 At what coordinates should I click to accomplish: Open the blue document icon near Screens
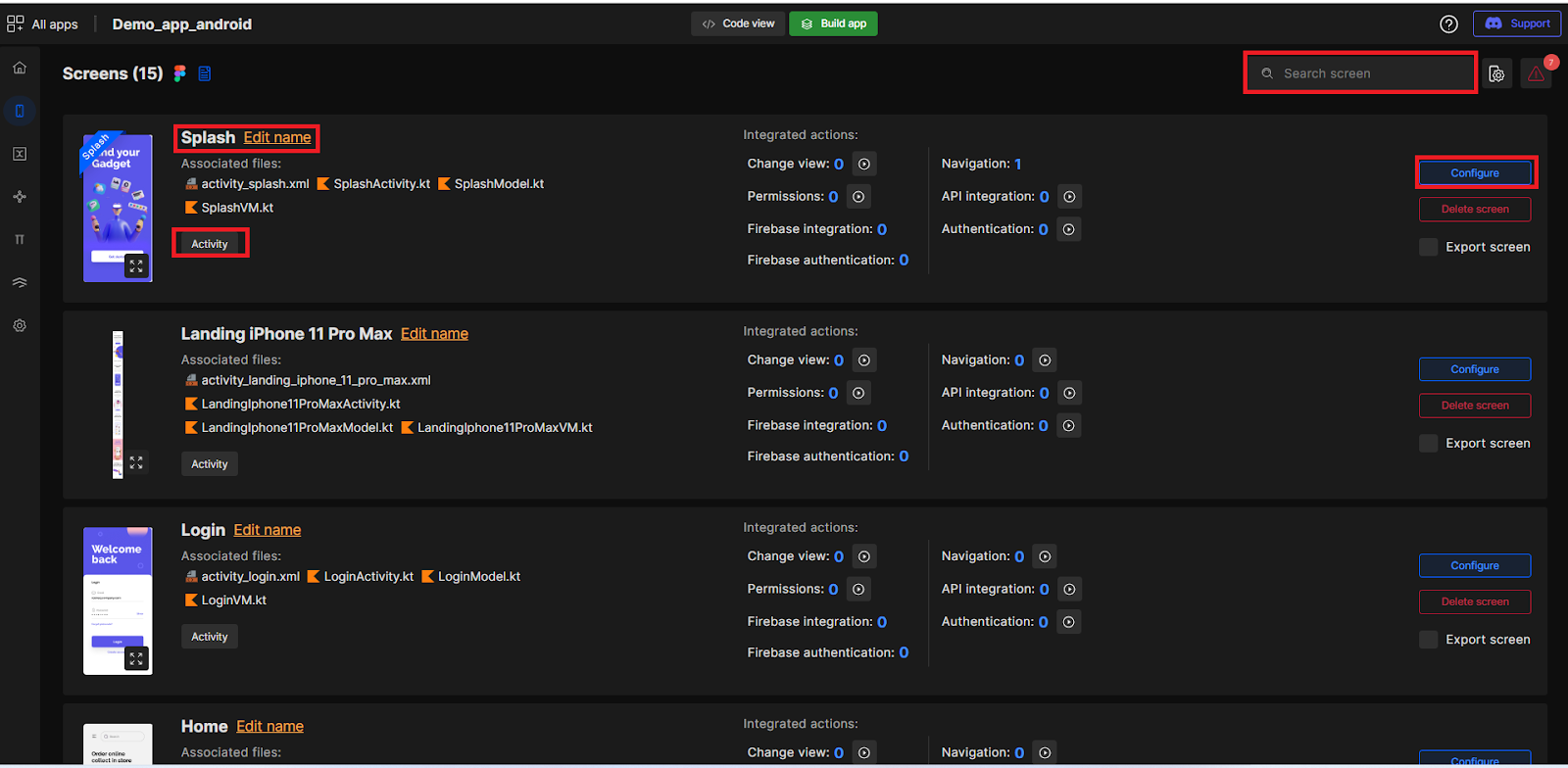click(x=205, y=73)
